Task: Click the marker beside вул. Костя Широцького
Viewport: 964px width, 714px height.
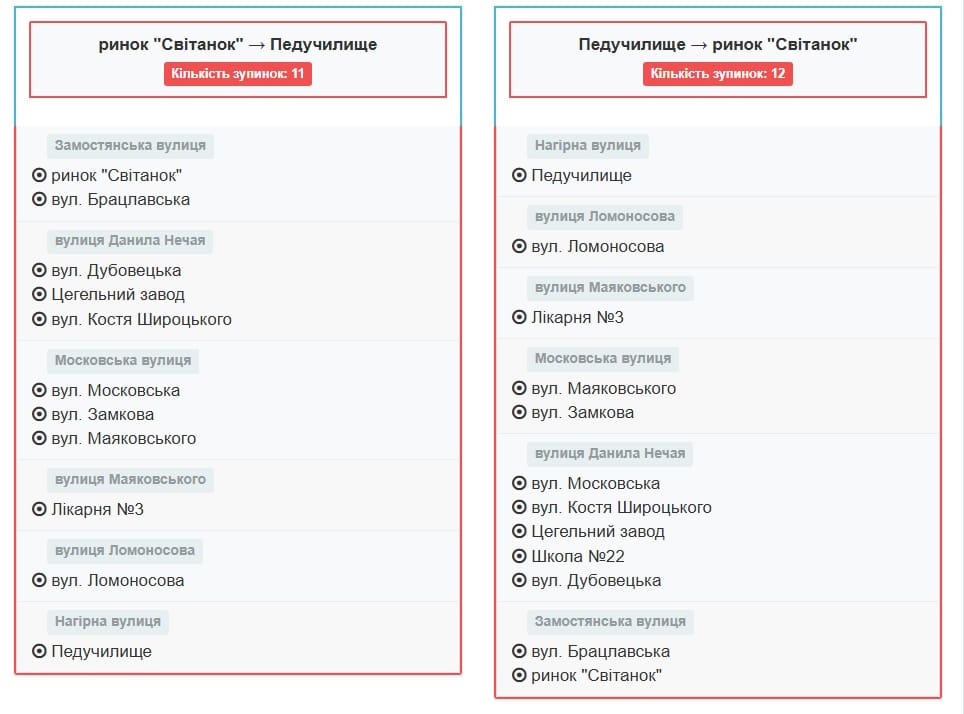Action: pyautogui.click(x=38, y=317)
